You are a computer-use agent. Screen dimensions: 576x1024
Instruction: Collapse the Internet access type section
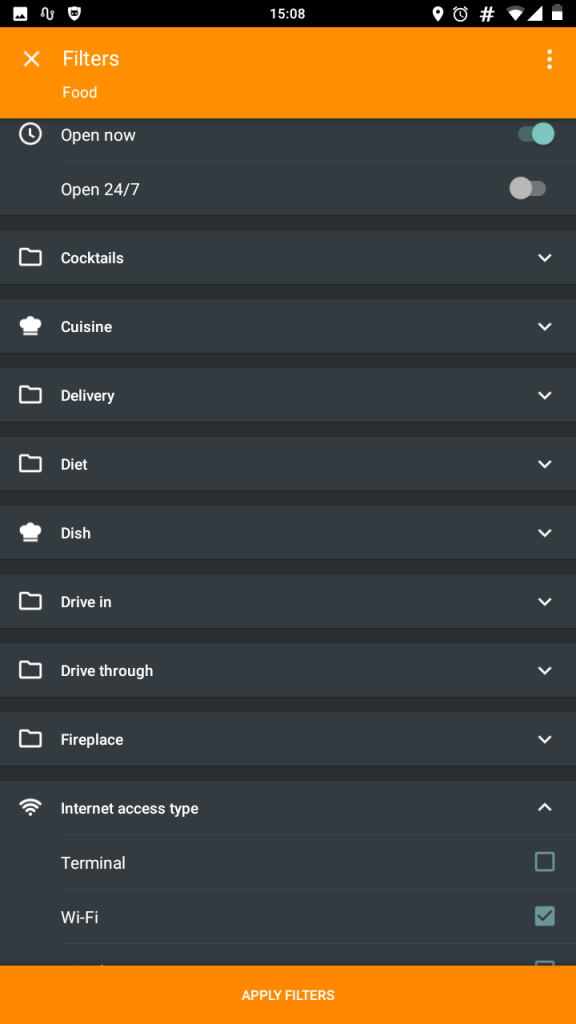click(288, 808)
